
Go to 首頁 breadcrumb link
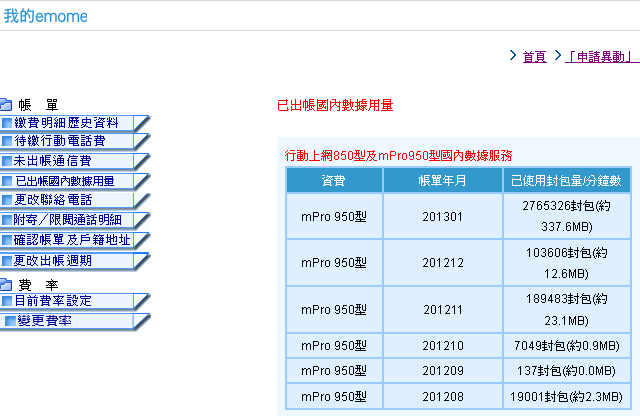click(534, 56)
